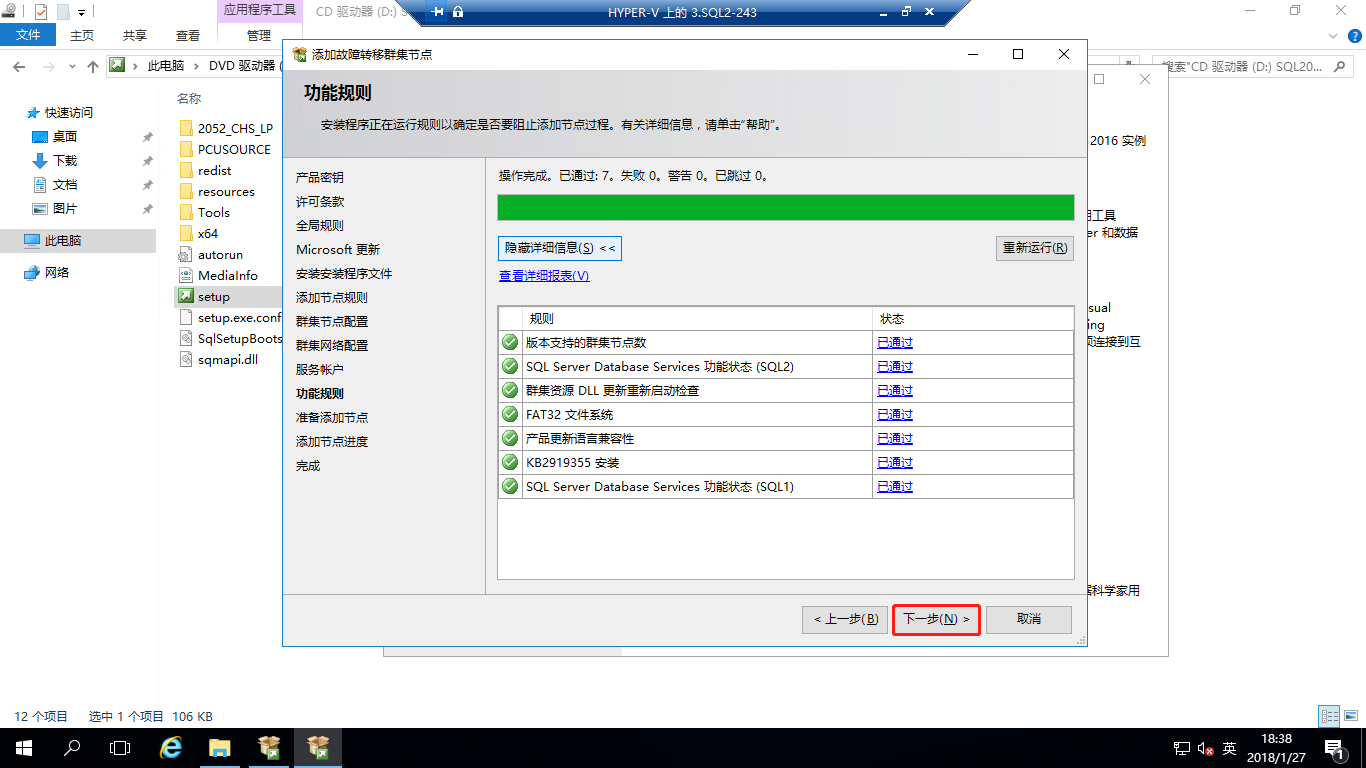Switch to the 主页 ribbon tab
Image resolution: width=1366 pixels, height=768 pixels.
pyautogui.click(x=82, y=35)
